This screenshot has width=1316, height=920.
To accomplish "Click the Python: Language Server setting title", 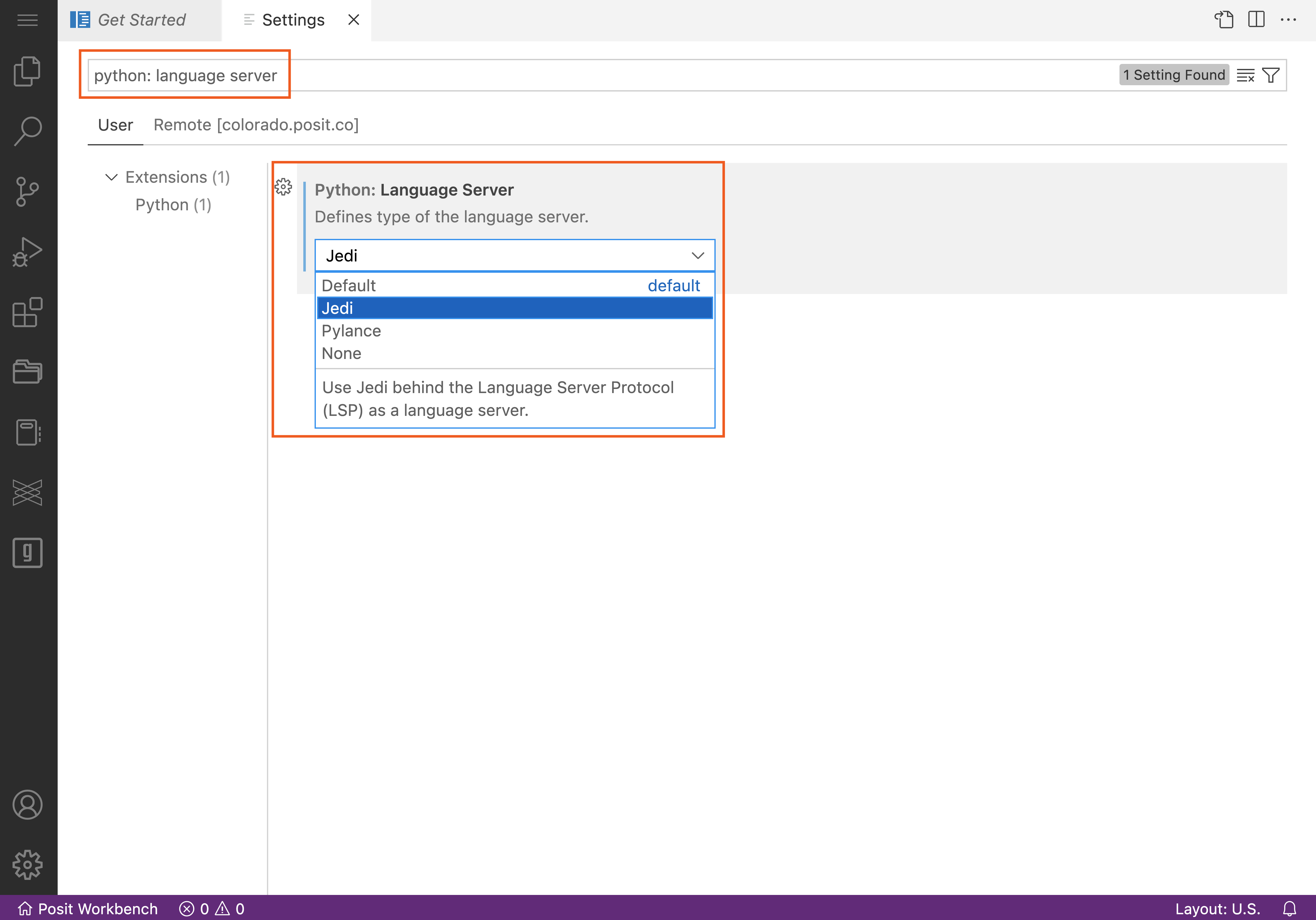I will coord(414,190).
